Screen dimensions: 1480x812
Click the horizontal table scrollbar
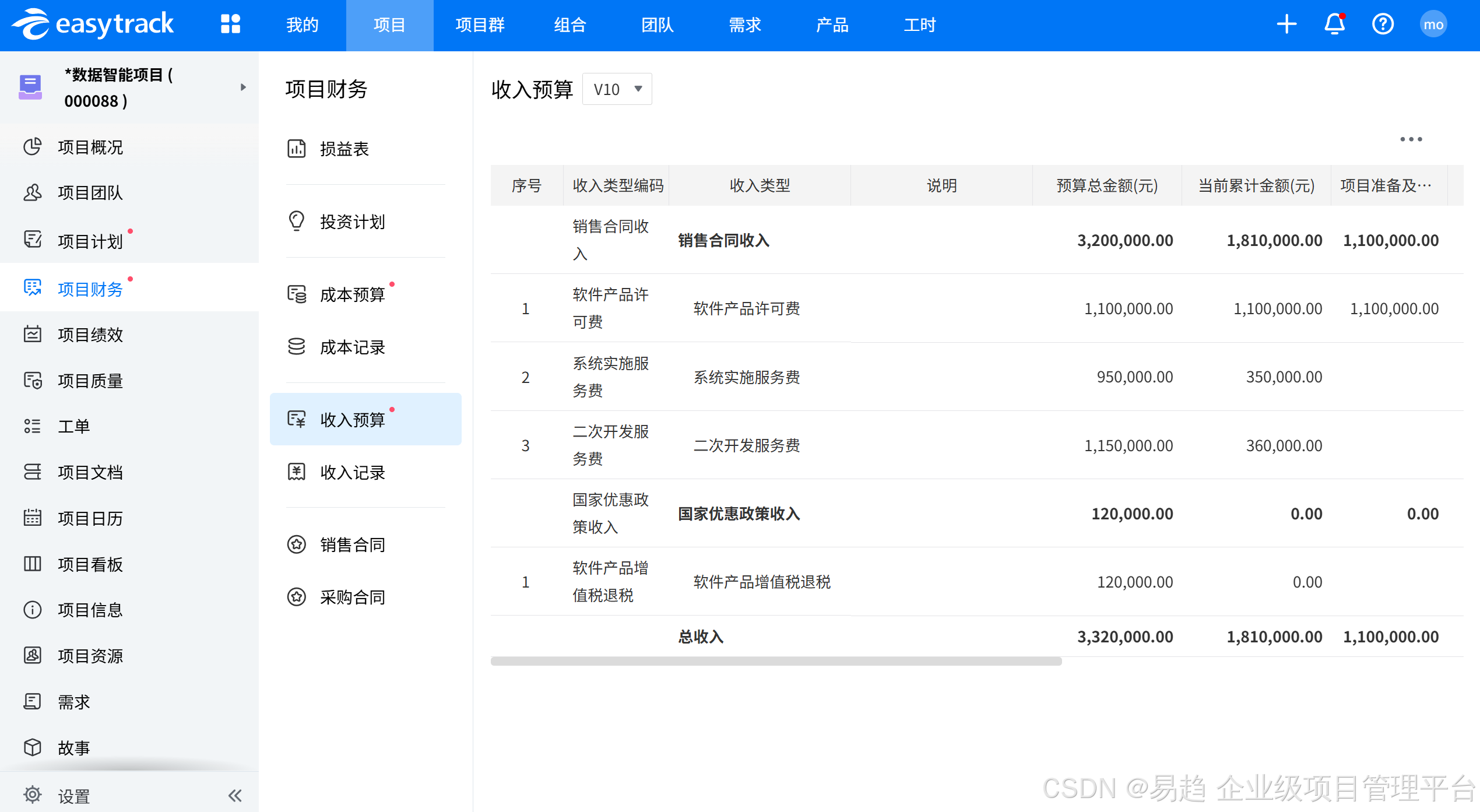(x=775, y=661)
